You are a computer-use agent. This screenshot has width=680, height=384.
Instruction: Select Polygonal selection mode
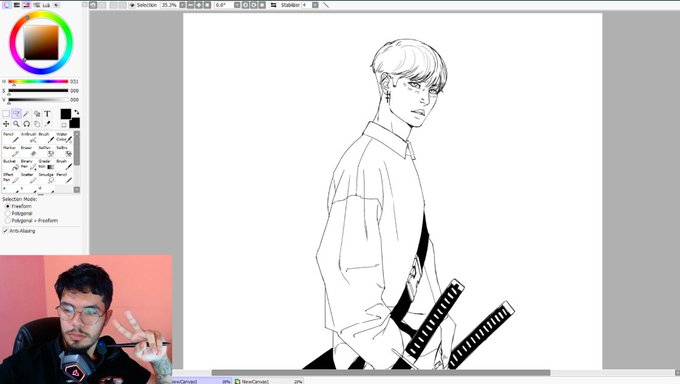(x=19, y=213)
